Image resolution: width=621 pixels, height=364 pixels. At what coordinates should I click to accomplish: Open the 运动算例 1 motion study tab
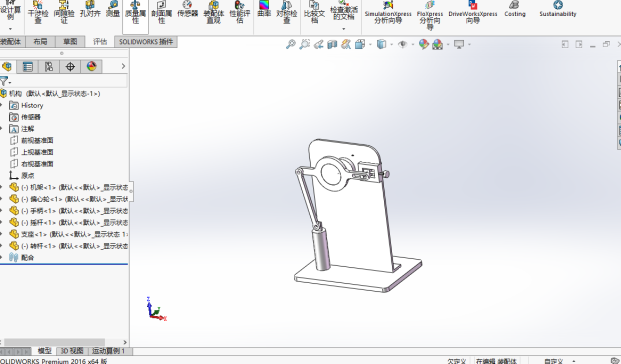click(109, 351)
